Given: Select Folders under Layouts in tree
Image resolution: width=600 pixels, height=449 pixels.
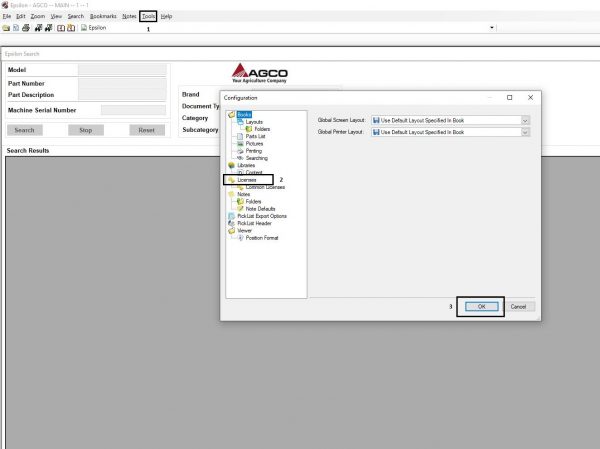Looking at the screenshot, I should (x=262, y=129).
